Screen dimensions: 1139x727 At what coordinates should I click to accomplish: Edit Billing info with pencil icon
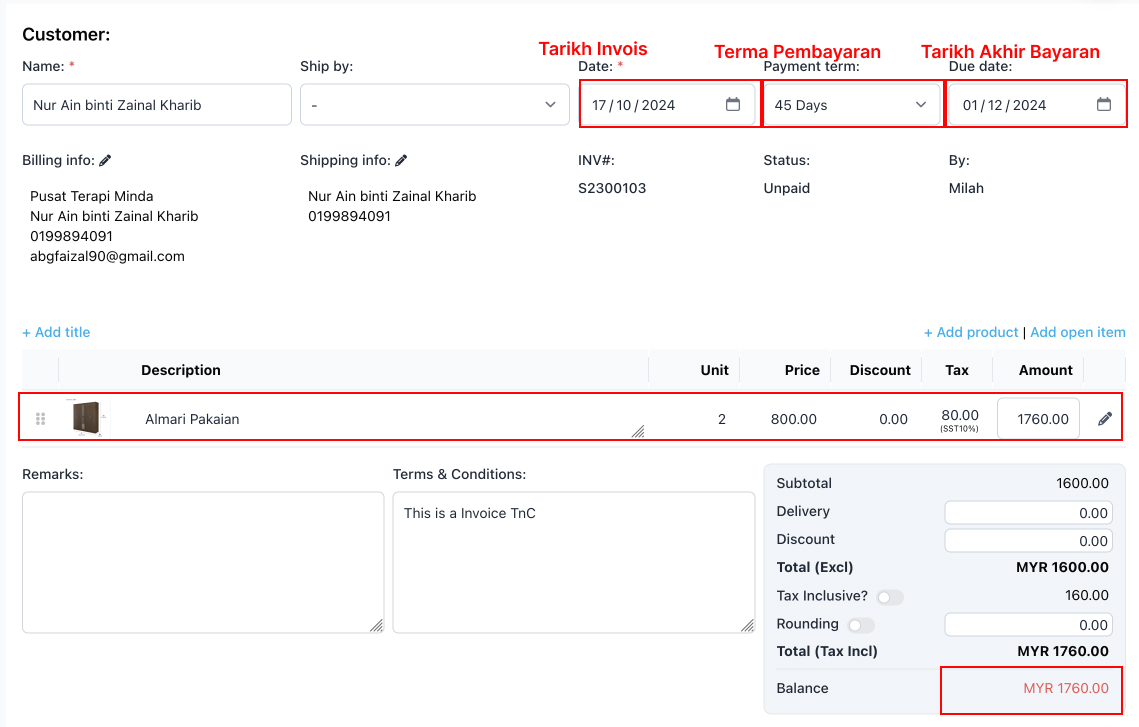click(x=105, y=161)
